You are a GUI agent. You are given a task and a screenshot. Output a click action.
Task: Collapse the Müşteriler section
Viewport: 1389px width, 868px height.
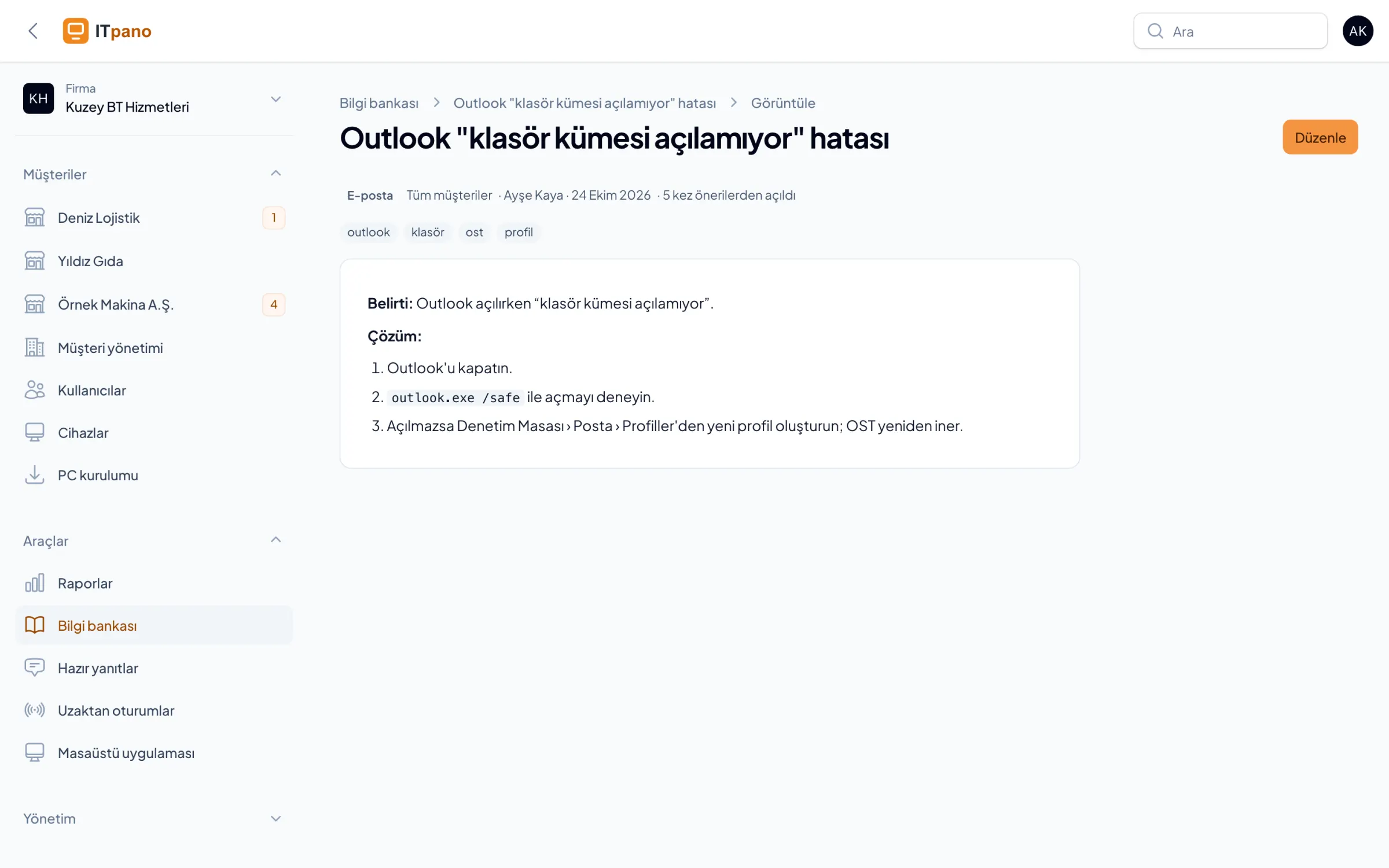click(x=276, y=174)
